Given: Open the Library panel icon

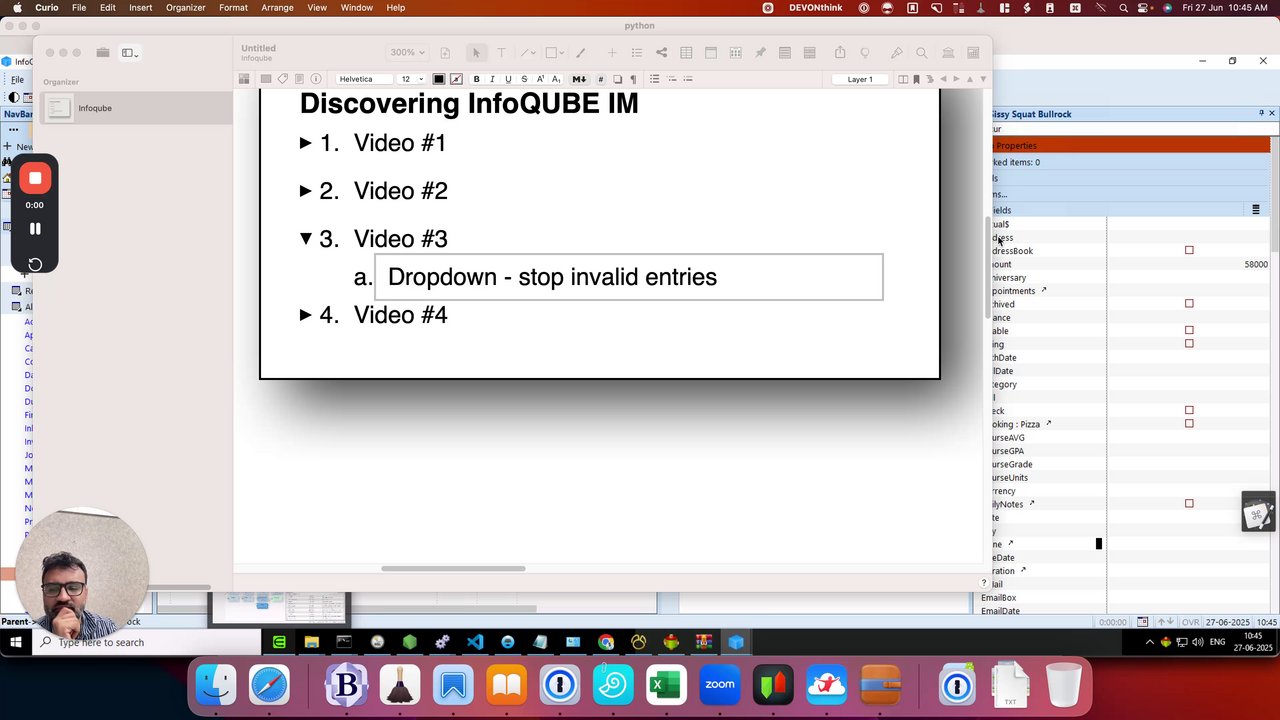Looking at the screenshot, I should pos(948,53).
